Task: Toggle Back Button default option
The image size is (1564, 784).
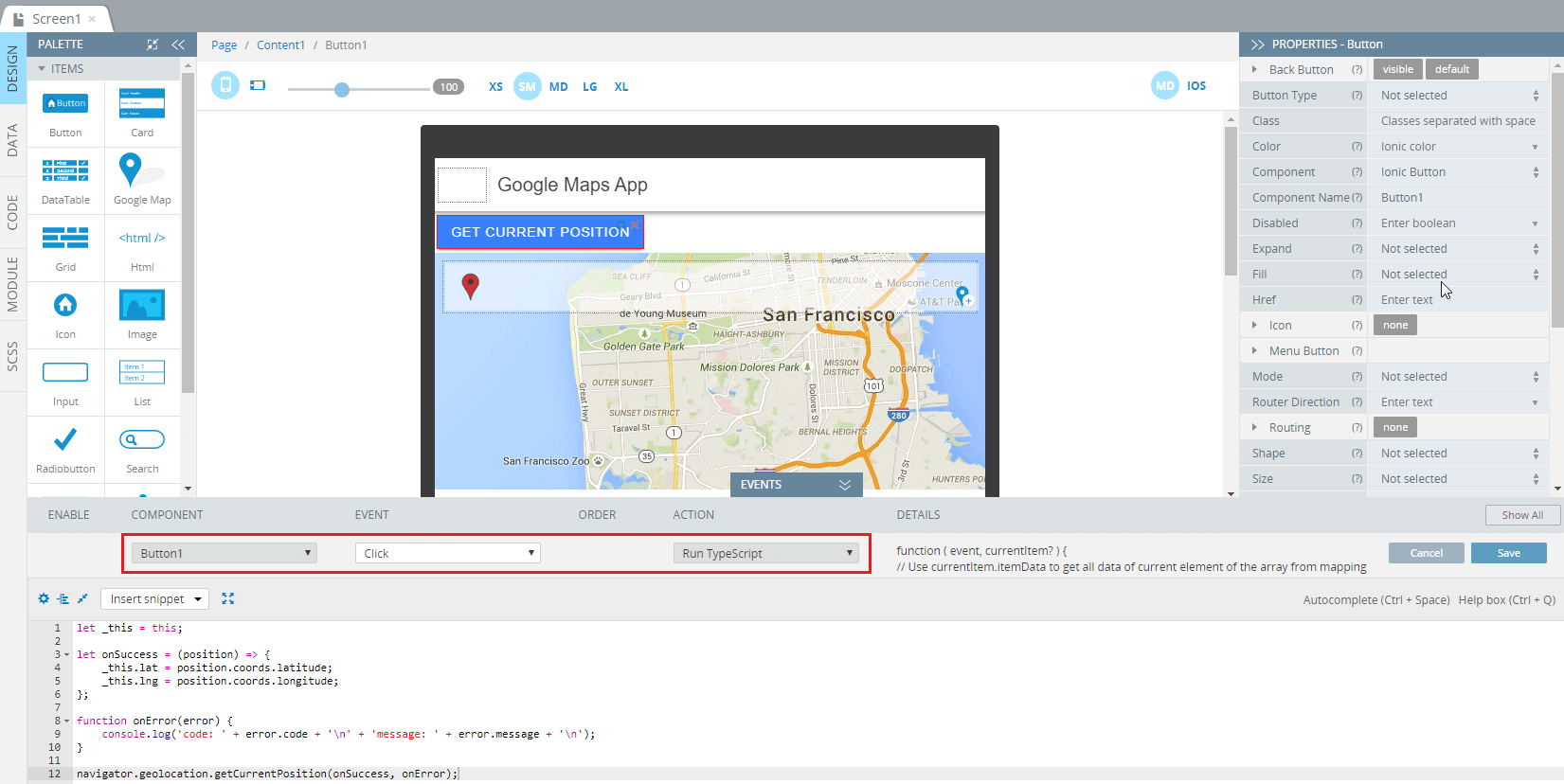Action: pos(1452,69)
